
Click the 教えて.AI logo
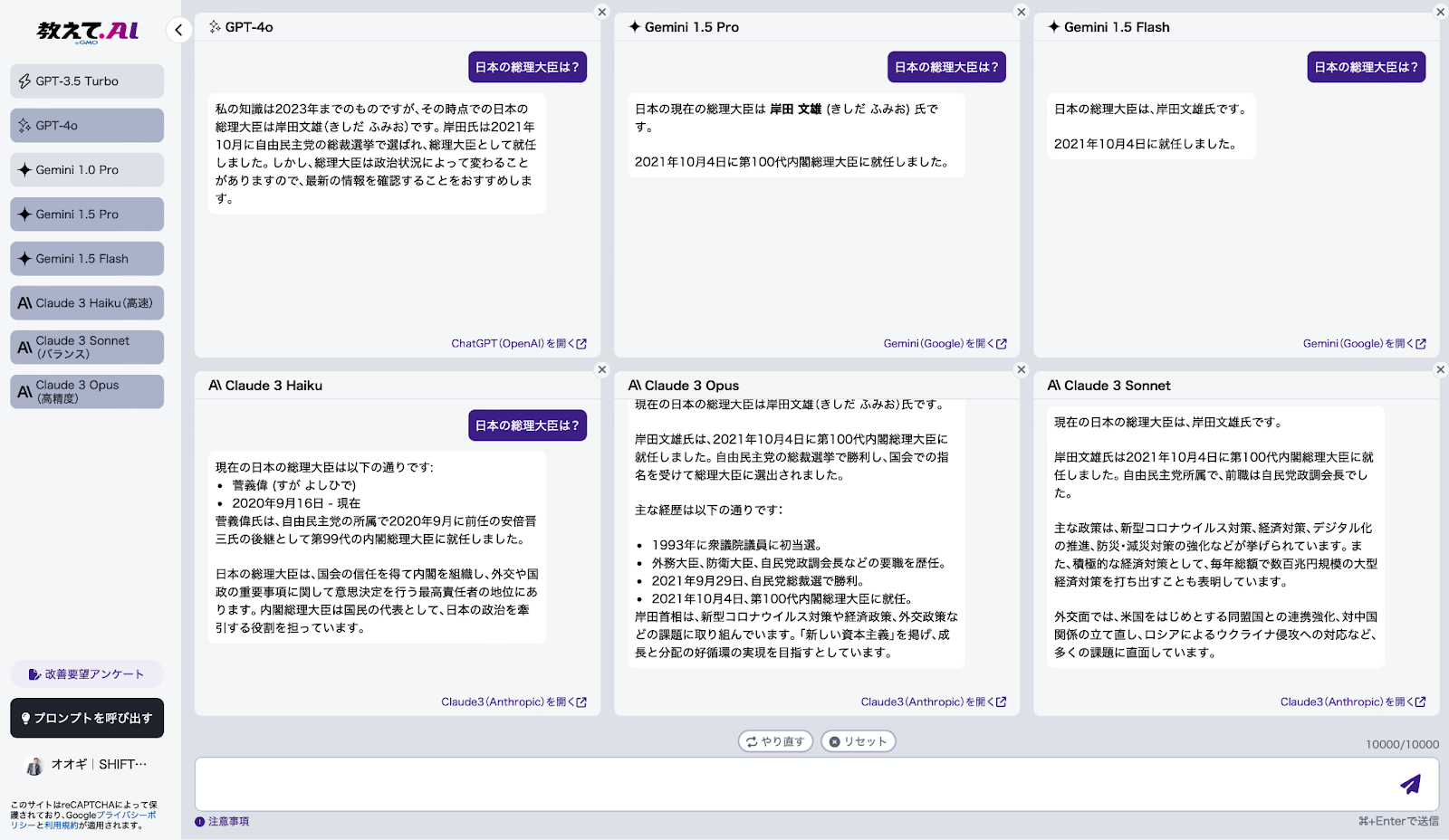(88, 32)
